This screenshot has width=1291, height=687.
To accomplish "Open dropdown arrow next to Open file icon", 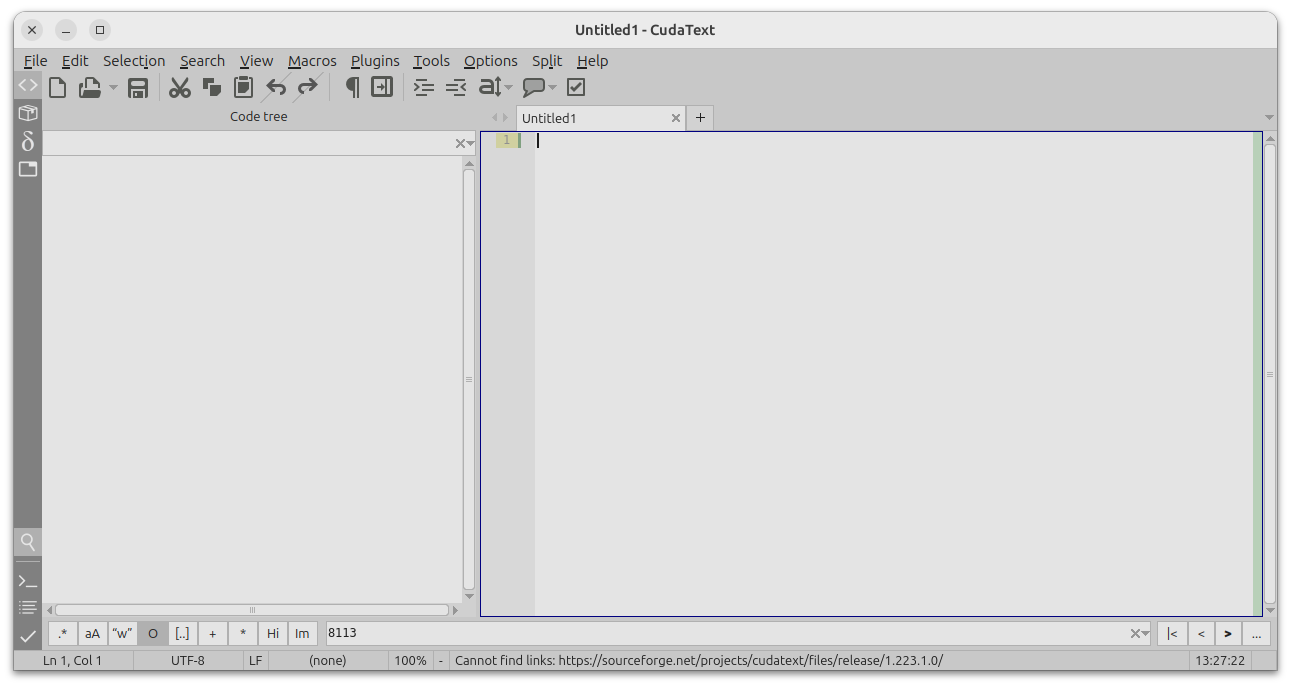I will [x=113, y=88].
